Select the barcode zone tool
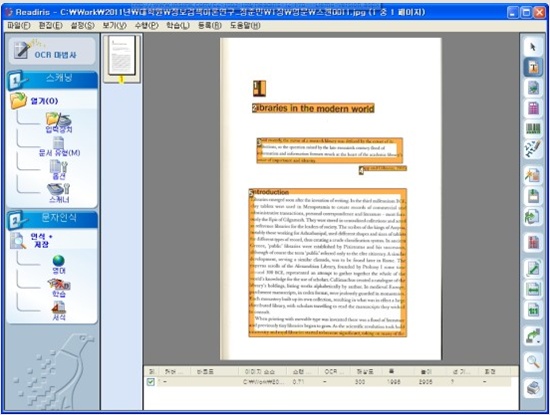This screenshot has width=550, height=415. (x=533, y=129)
